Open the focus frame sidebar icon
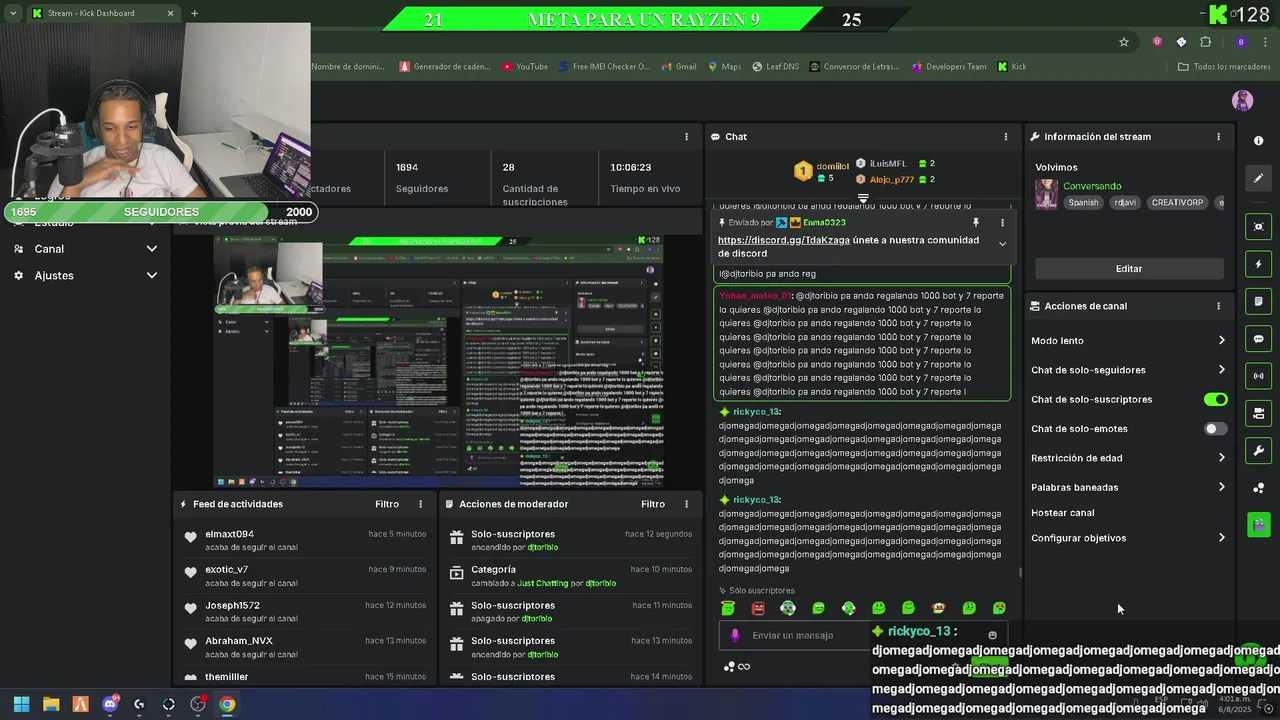This screenshot has width=1280, height=720. point(1259,227)
